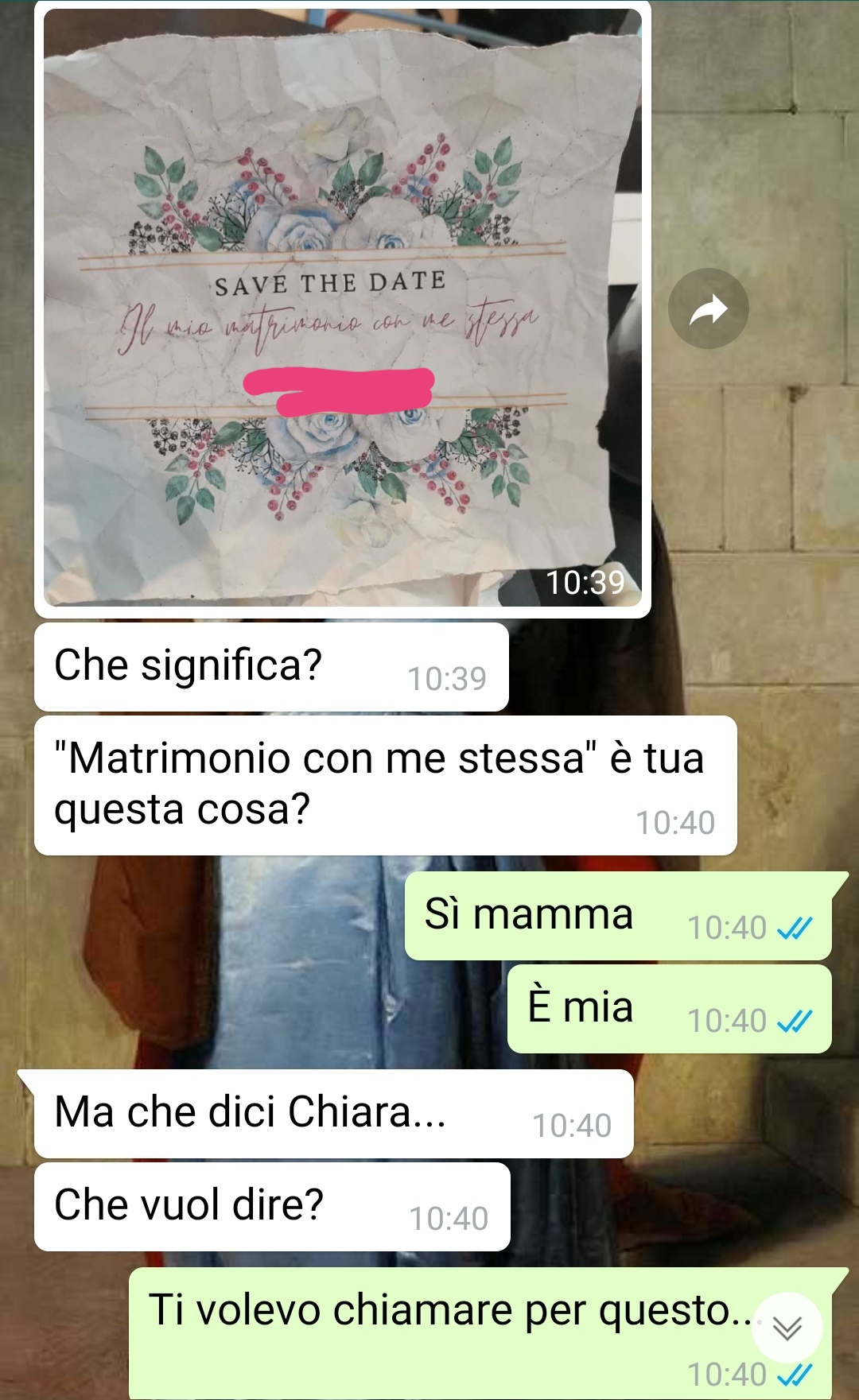Tap the 10:40 time on "Che vuol dire?"
Screen dimensions: 859x1400
[449, 1219]
